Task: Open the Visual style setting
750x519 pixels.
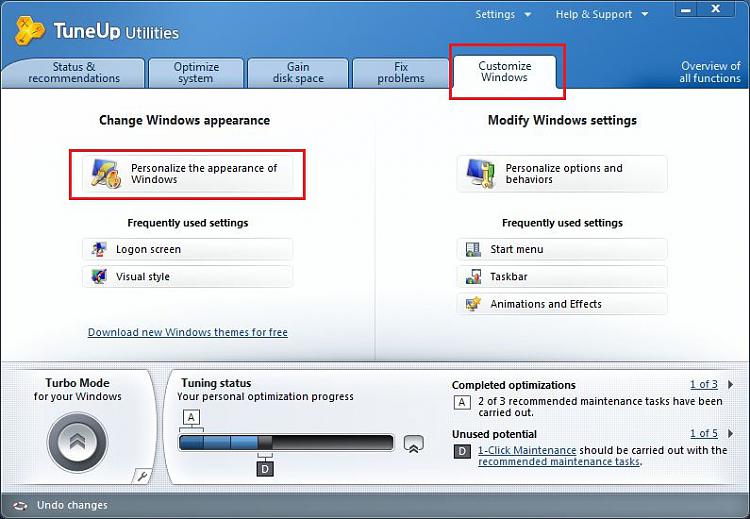Action: tap(187, 276)
